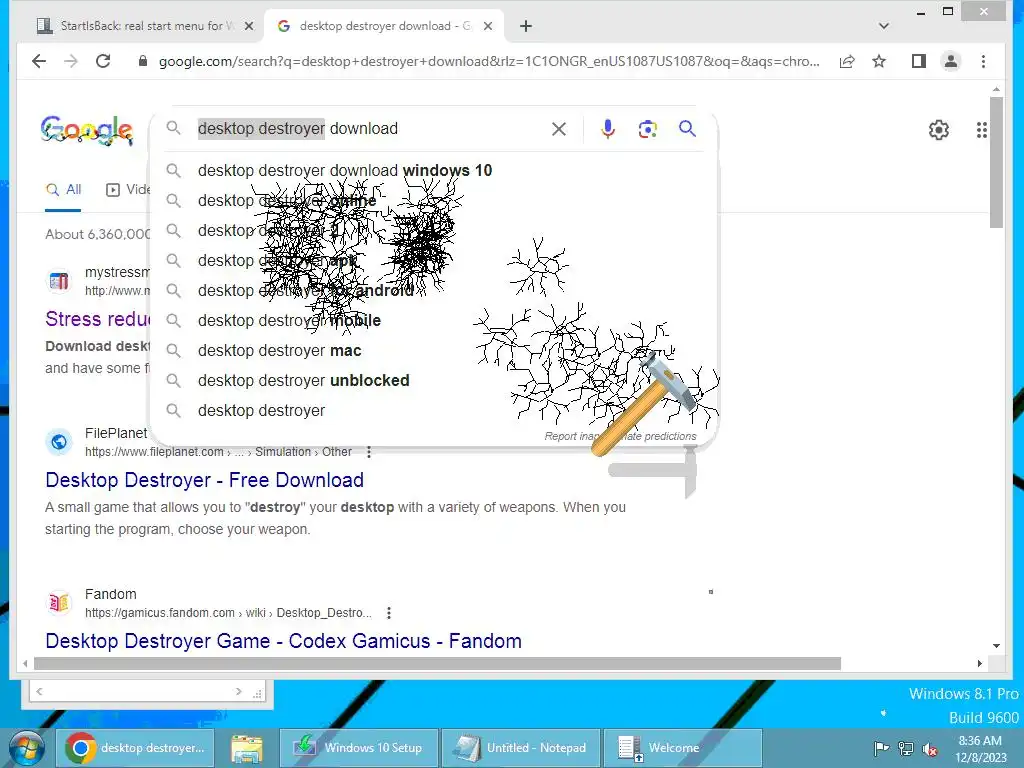Click the horizontal scrollbar thumb
Image resolution: width=1024 pixels, height=768 pixels.
[438, 664]
